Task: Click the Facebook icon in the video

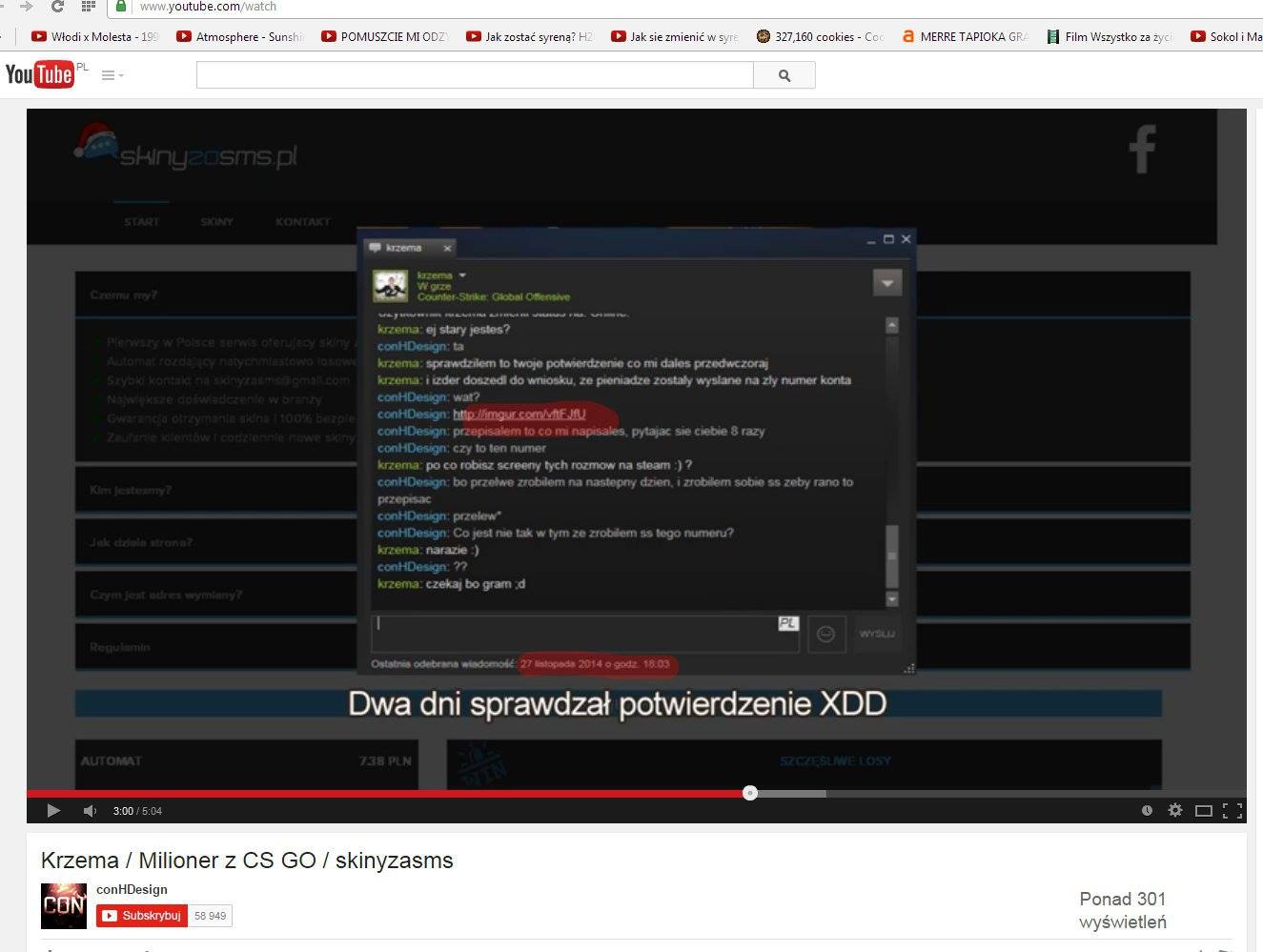Action: click(x=1142, y=149)
